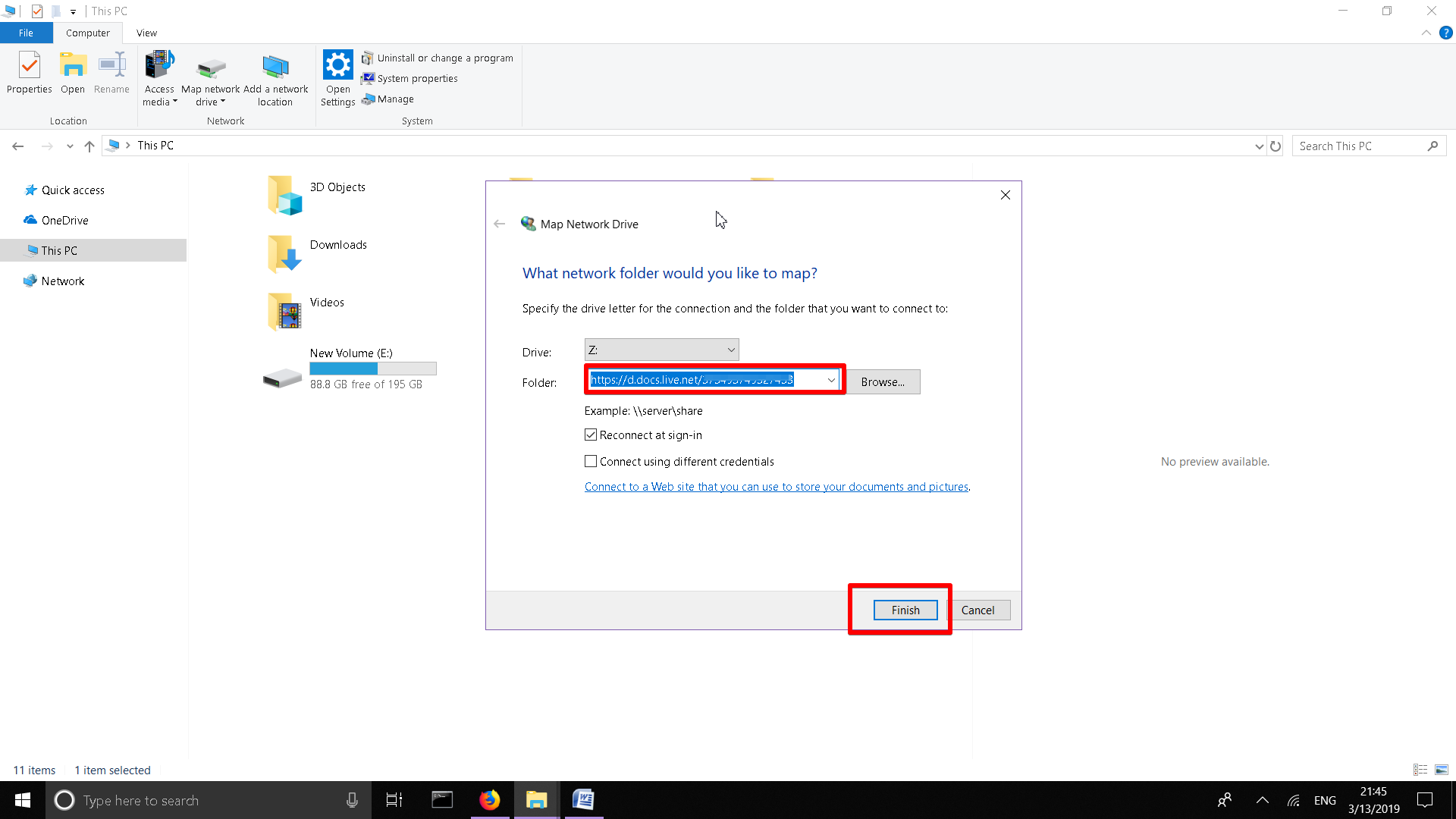The image size is (1456, 819).
Task: Enable Connect using different credentials
Action: point(591,462)
